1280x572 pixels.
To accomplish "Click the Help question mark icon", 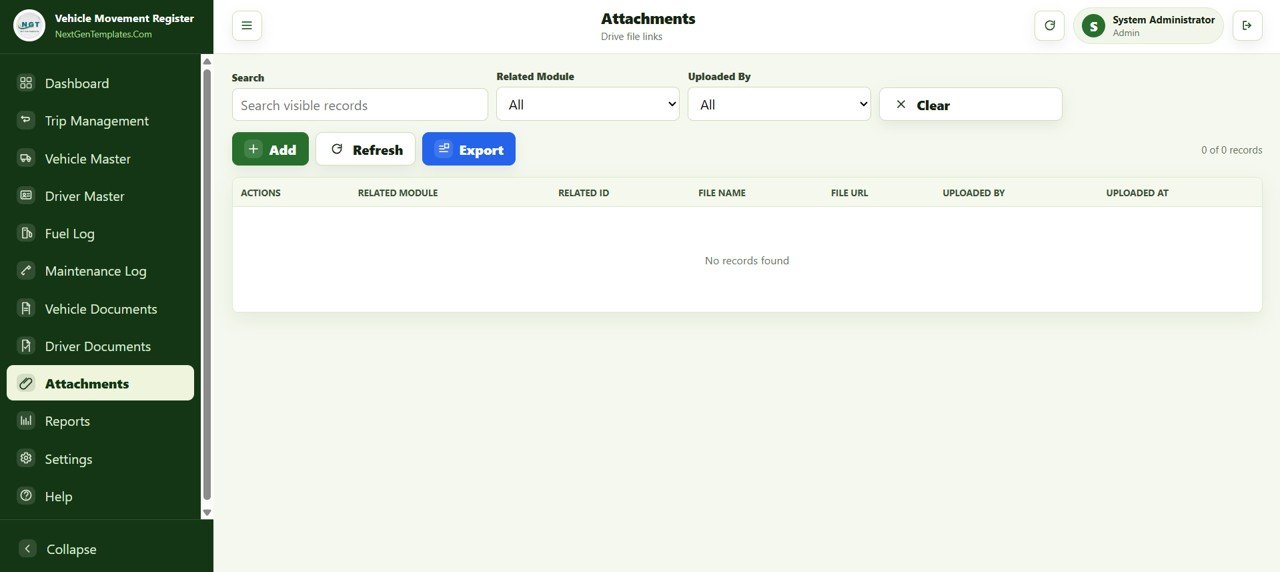I will [26, 496].
